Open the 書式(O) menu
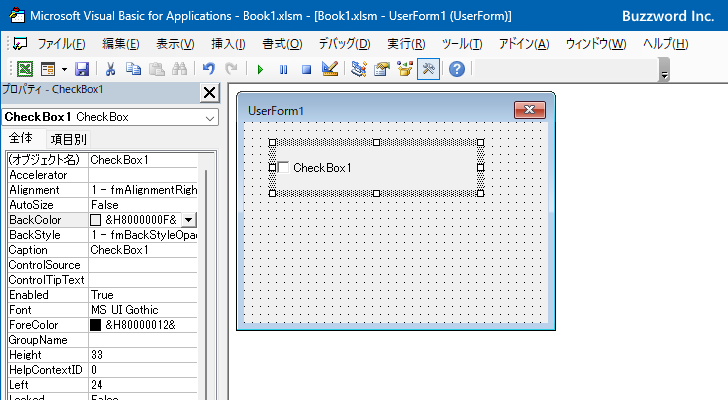The image size is (728, 400). pyautogui.click(x=282, y=44)
